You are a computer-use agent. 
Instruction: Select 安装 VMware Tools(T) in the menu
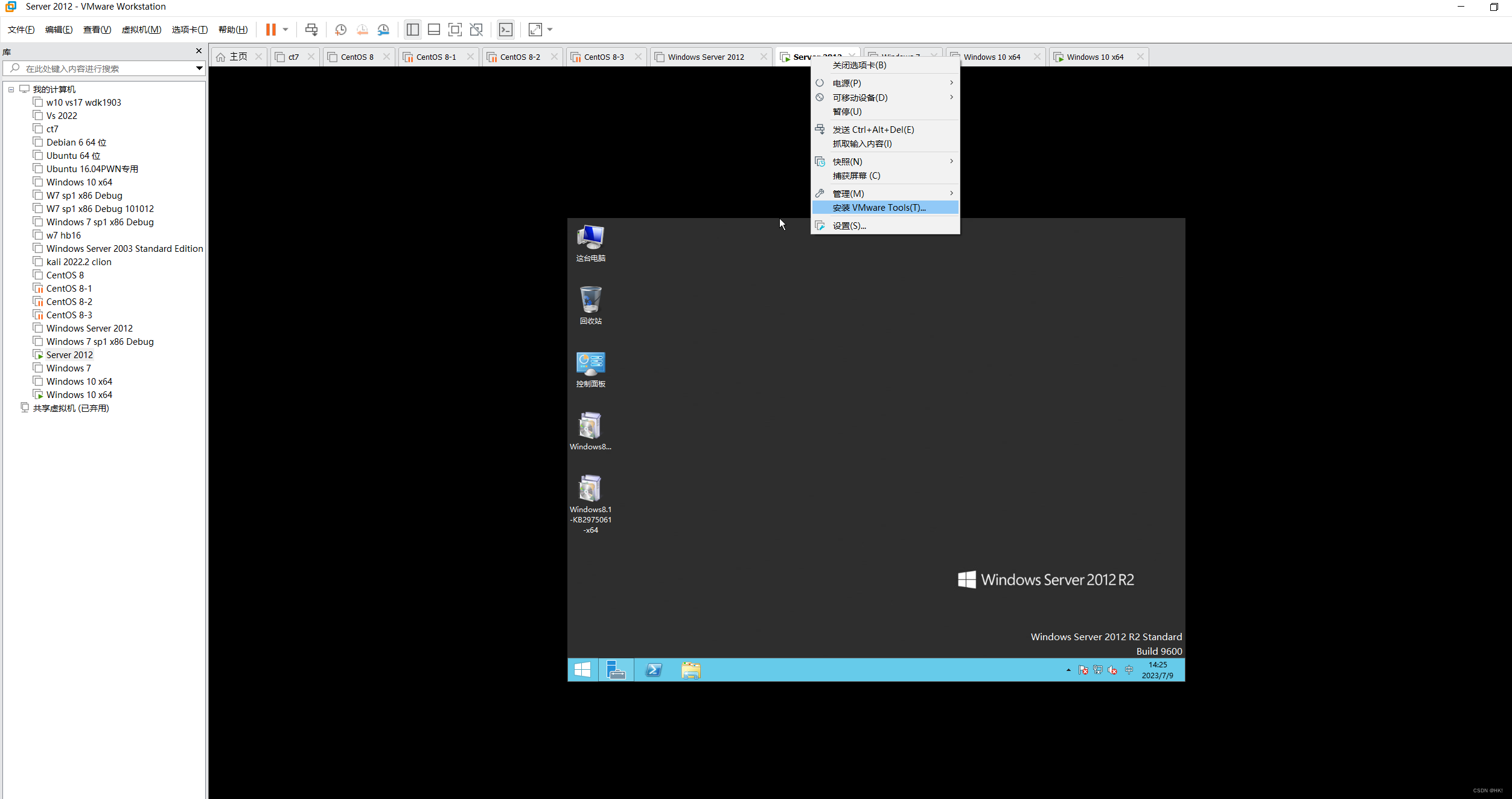878,207
